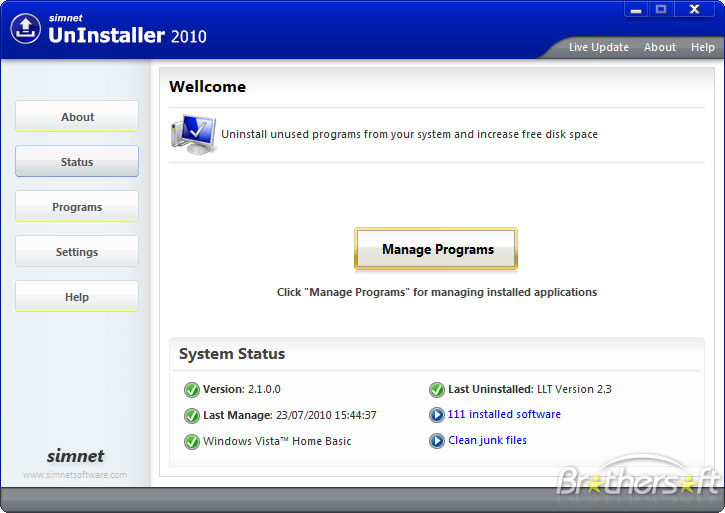Click green check icon beside Version

coord(191,390)
